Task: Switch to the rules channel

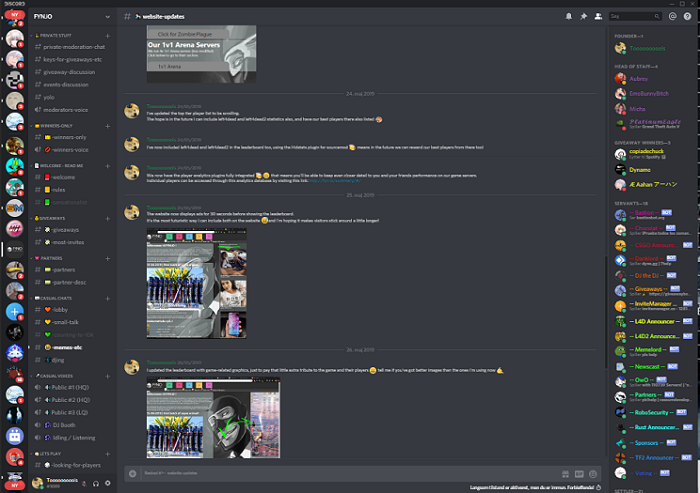Action: pos(72,190)
